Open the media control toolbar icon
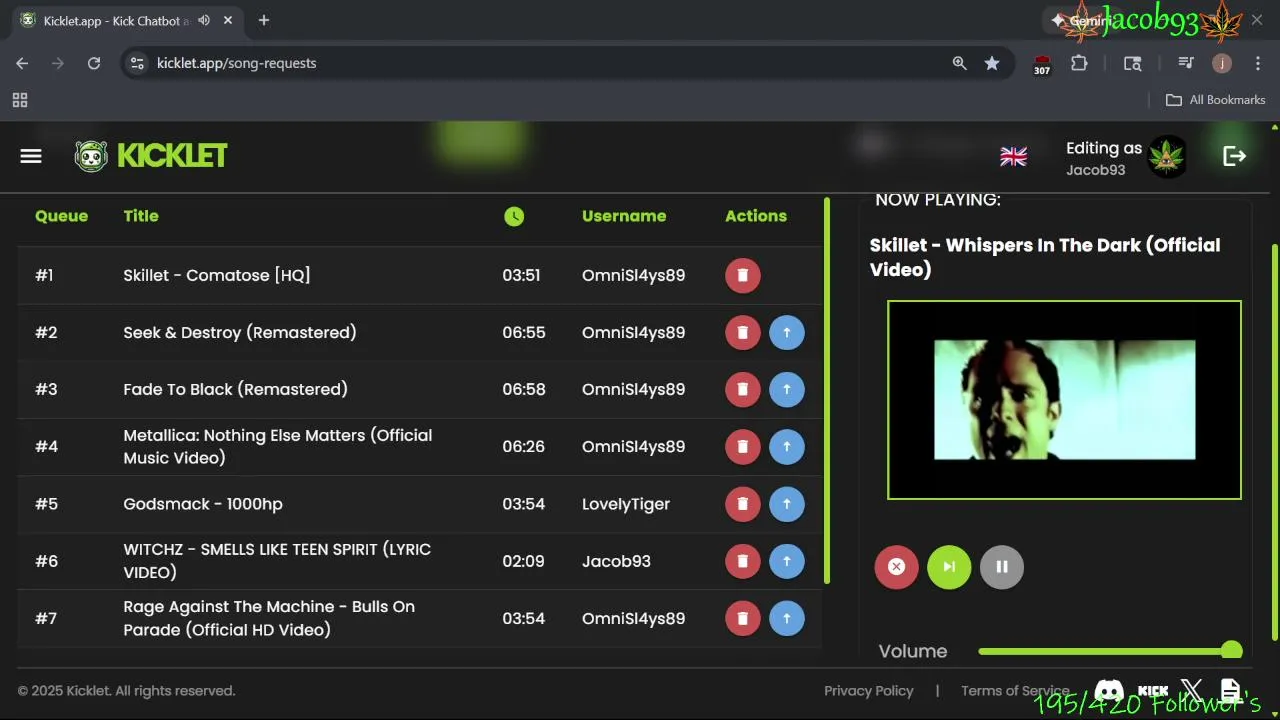Screen dimensions: 1280x720 tap(1186, 63)
